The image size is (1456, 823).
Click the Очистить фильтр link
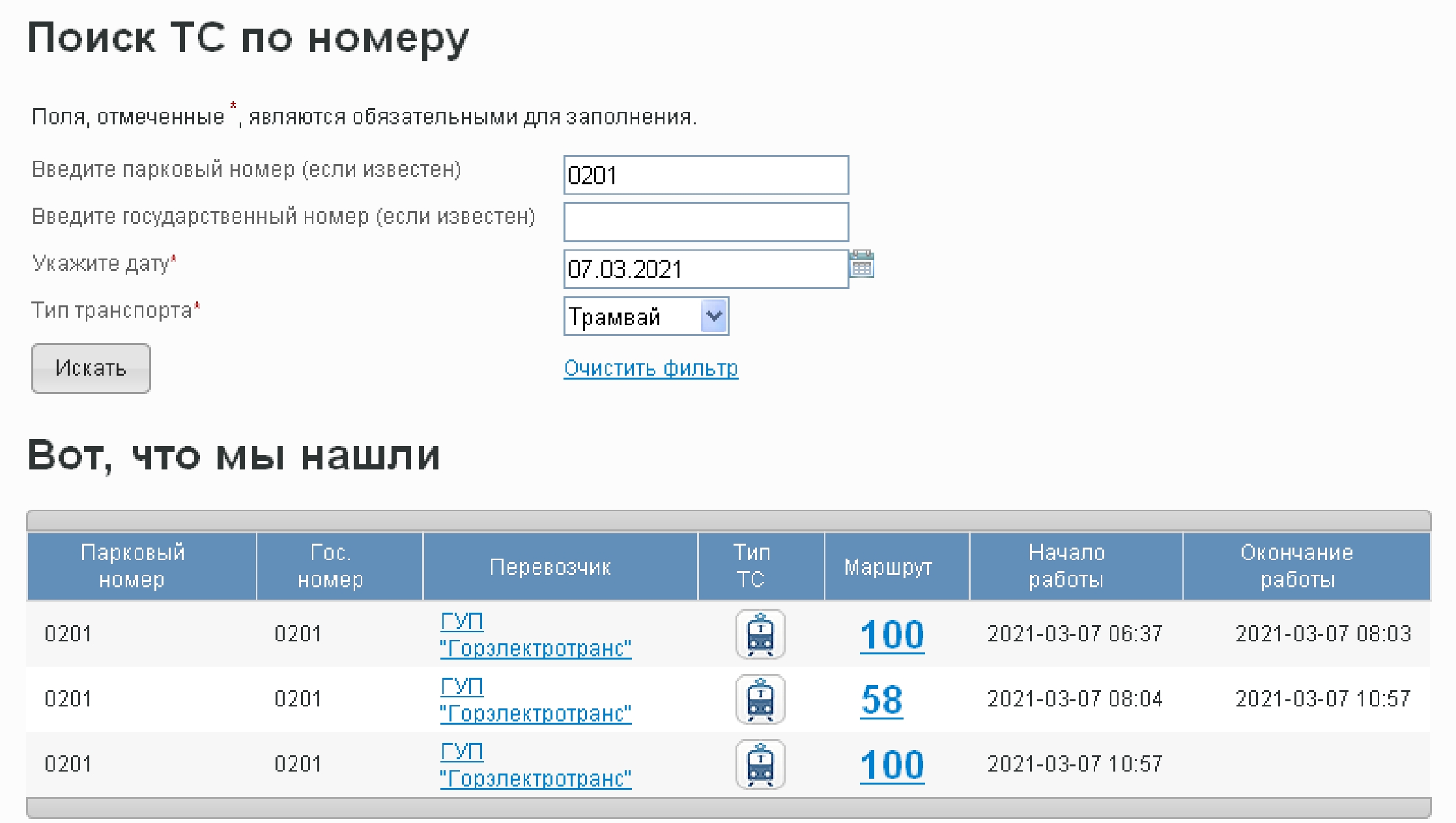pos(651,369)
